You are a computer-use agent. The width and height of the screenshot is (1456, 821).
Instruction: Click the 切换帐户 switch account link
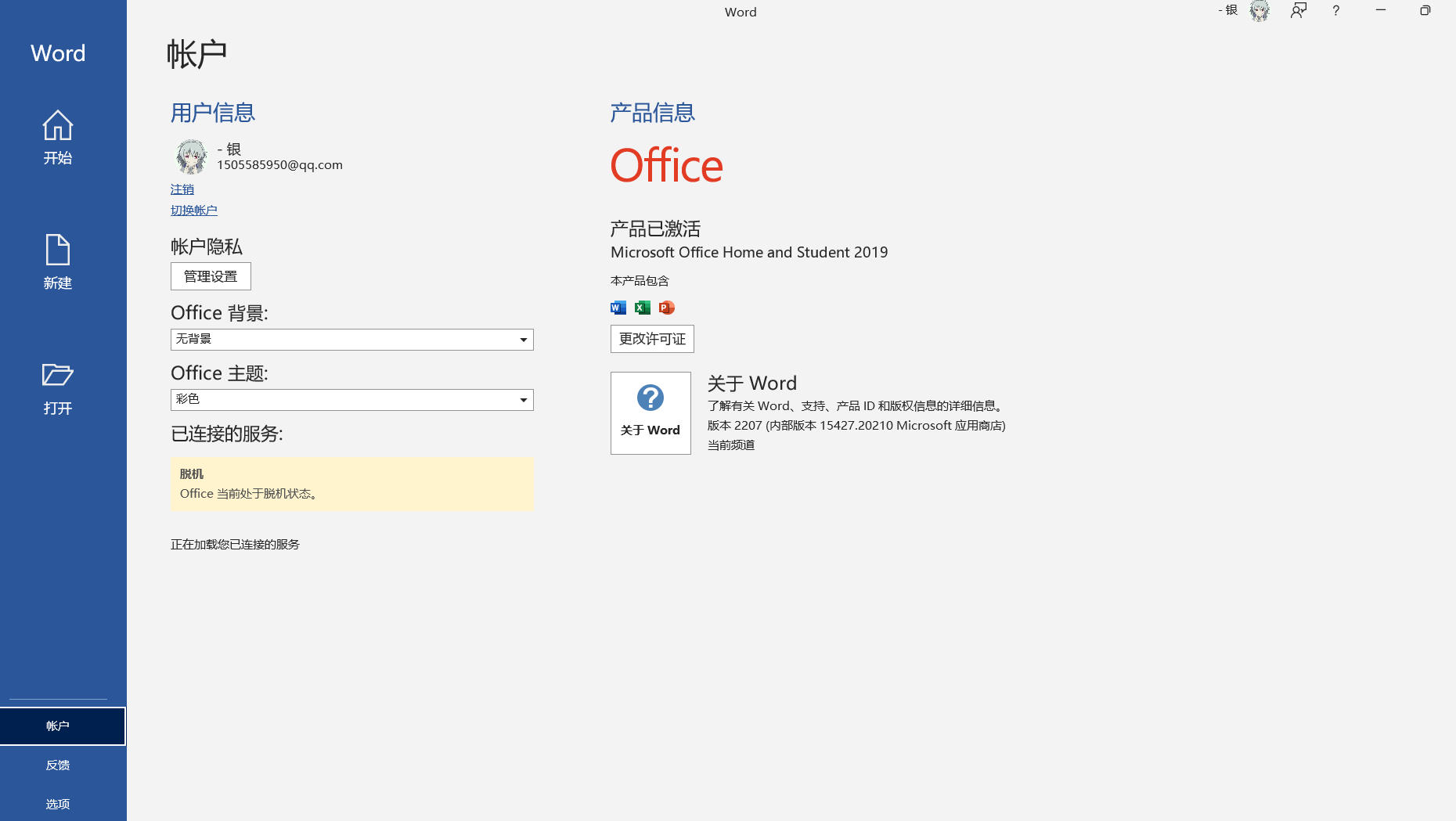click(x=194, y=211)
